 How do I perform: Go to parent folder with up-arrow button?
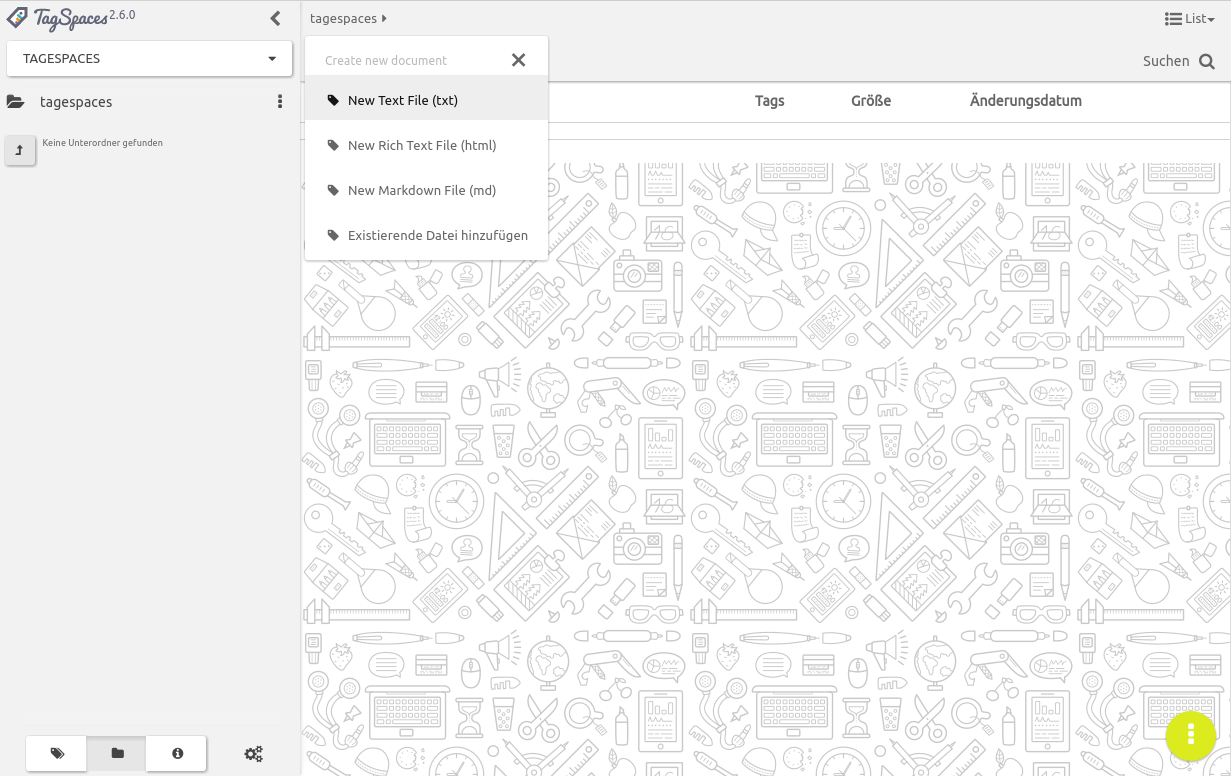click(x=20, y=151)
